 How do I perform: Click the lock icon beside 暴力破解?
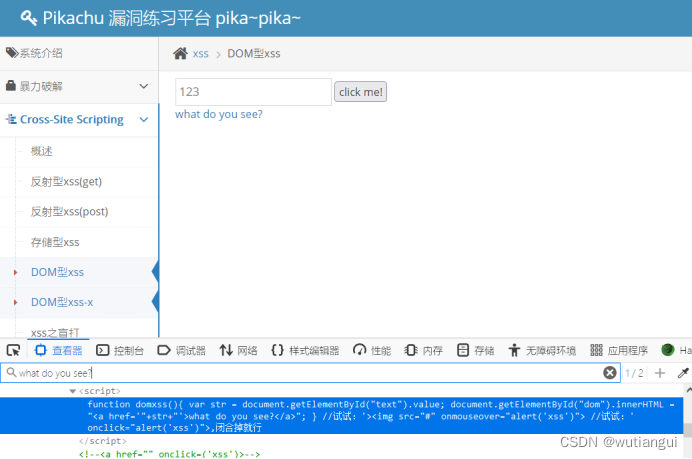click(x=11, y=86)
